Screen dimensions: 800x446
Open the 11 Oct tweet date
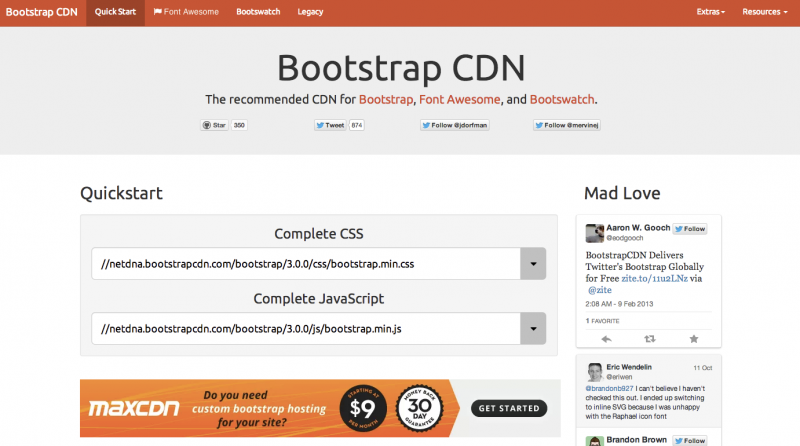(x=703, y=368)
